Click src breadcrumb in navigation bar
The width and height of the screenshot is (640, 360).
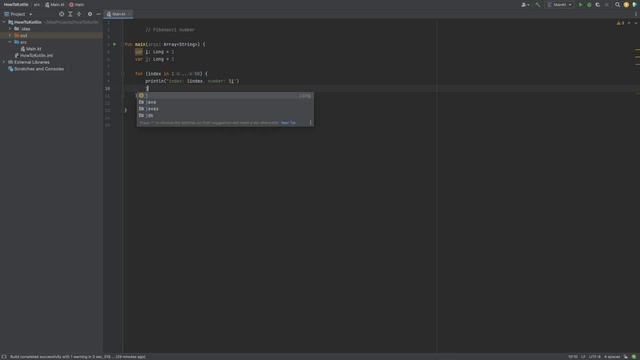37,4
